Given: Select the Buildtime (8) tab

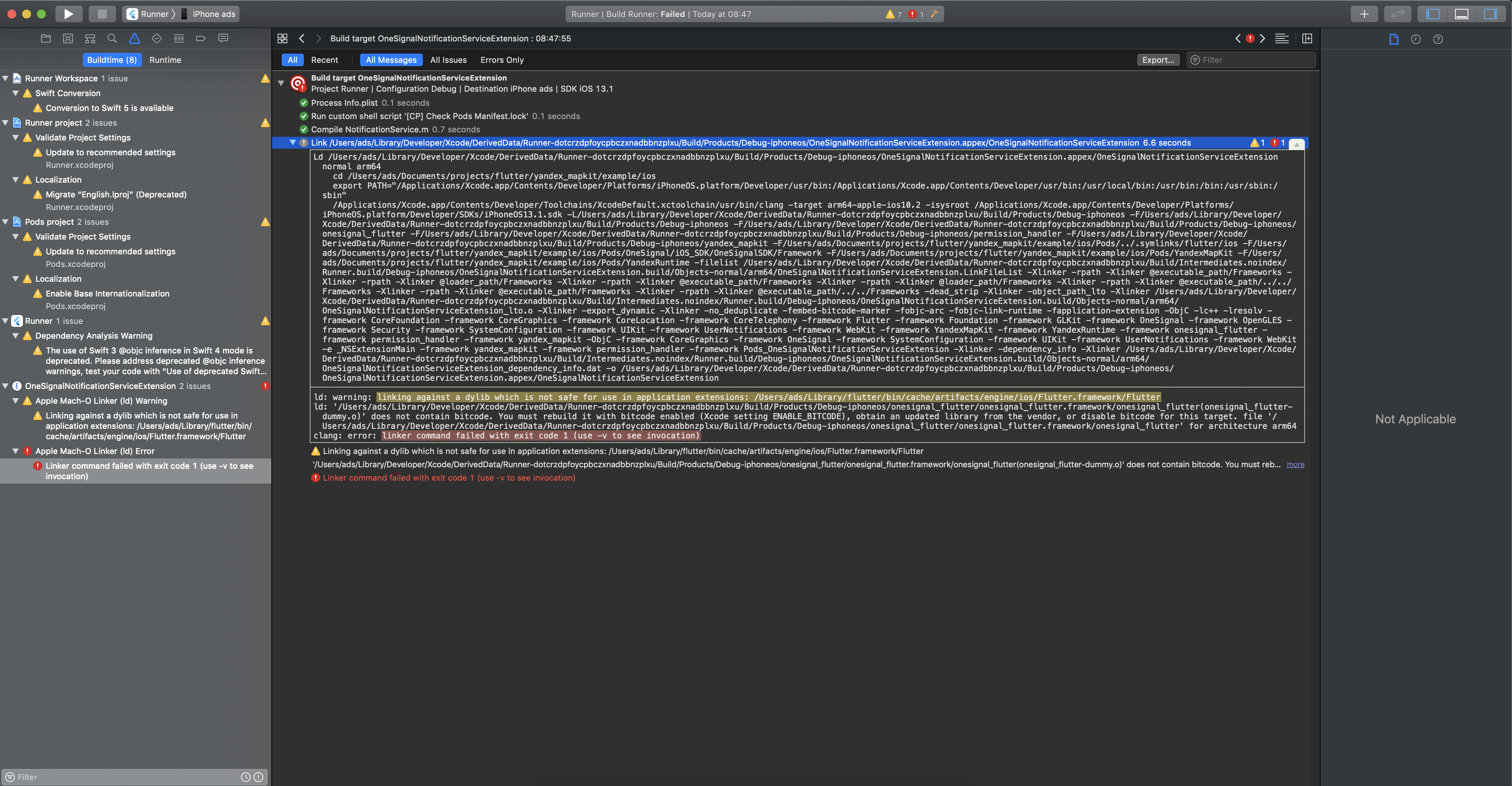Looking at the screenshot, I should [x=112, y=60].
